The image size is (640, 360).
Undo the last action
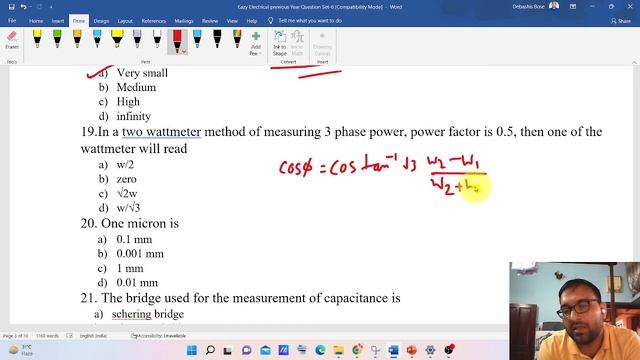[23, 7]
